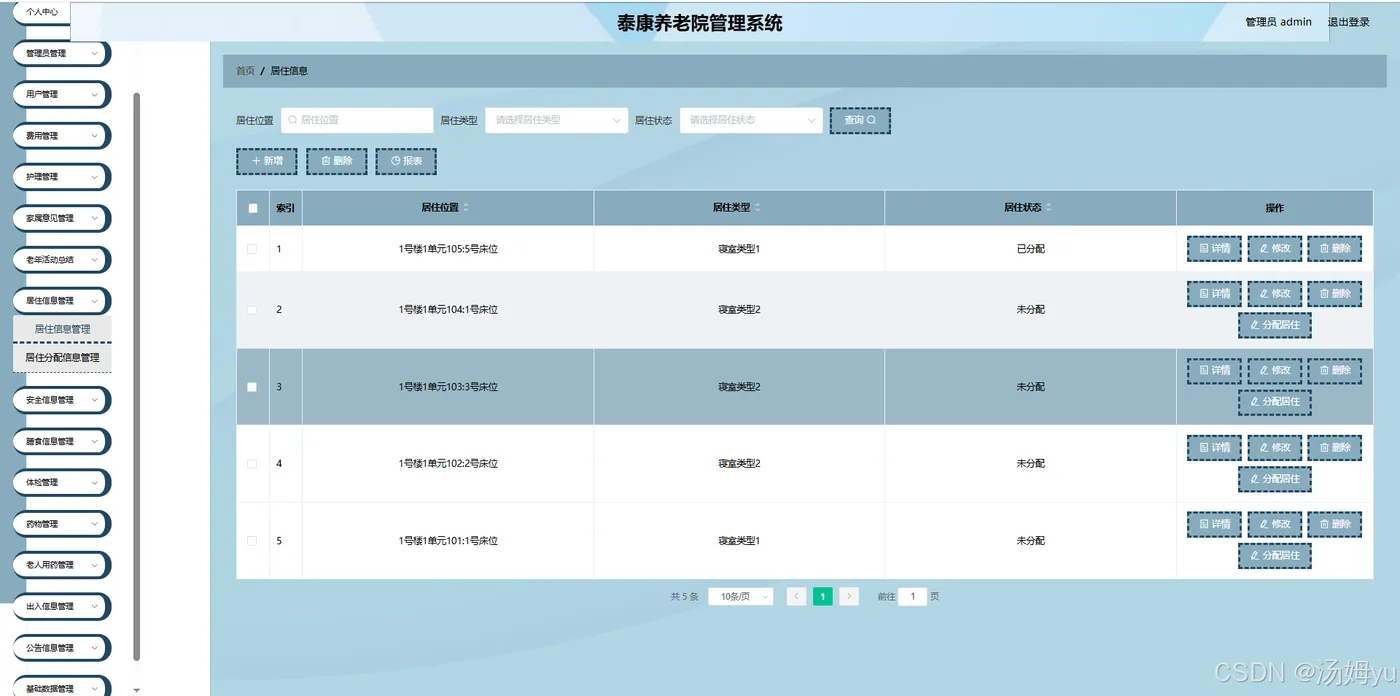Image resolution: width=1400 pixels, height=696 pixels.
Task: Click 修改 for row 1
Action: [x=1275, y=249]
